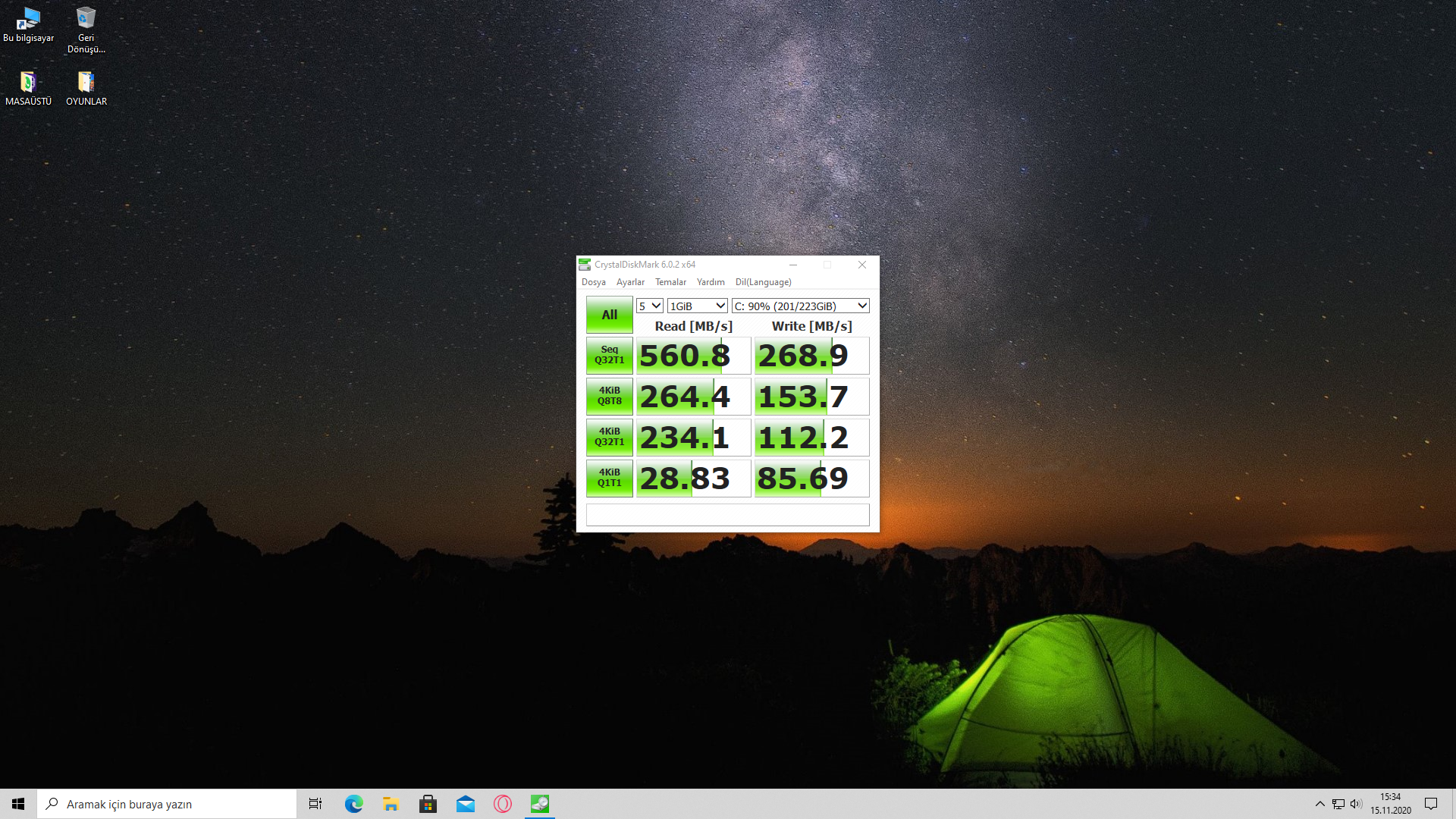Expand the 1GiB test size dropdown
This screenshot has width=1456, height=819.
[x=697, y=306]
